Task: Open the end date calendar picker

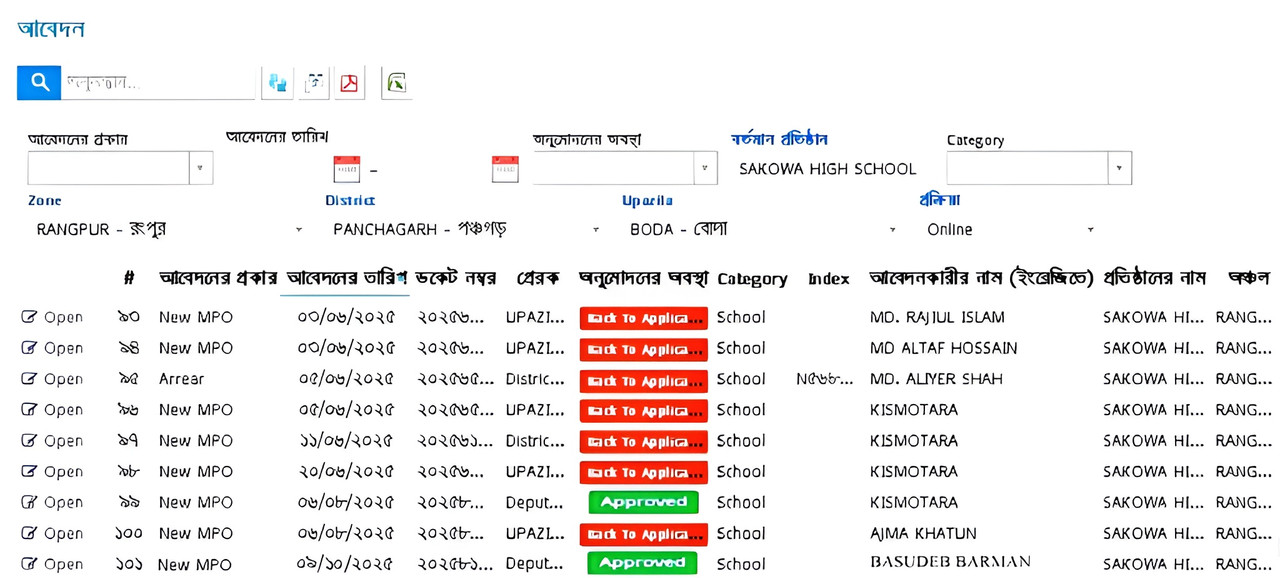Action: click(x=505, y=168)
